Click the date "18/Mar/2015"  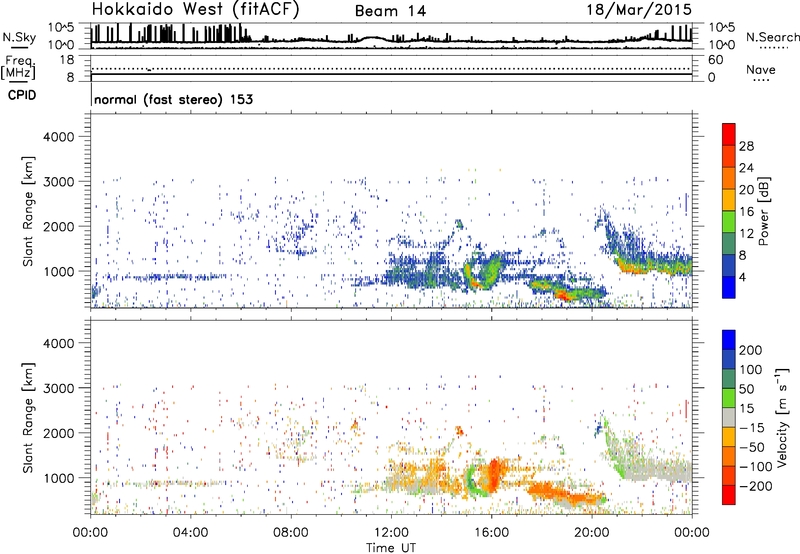(x=639, y=9)
